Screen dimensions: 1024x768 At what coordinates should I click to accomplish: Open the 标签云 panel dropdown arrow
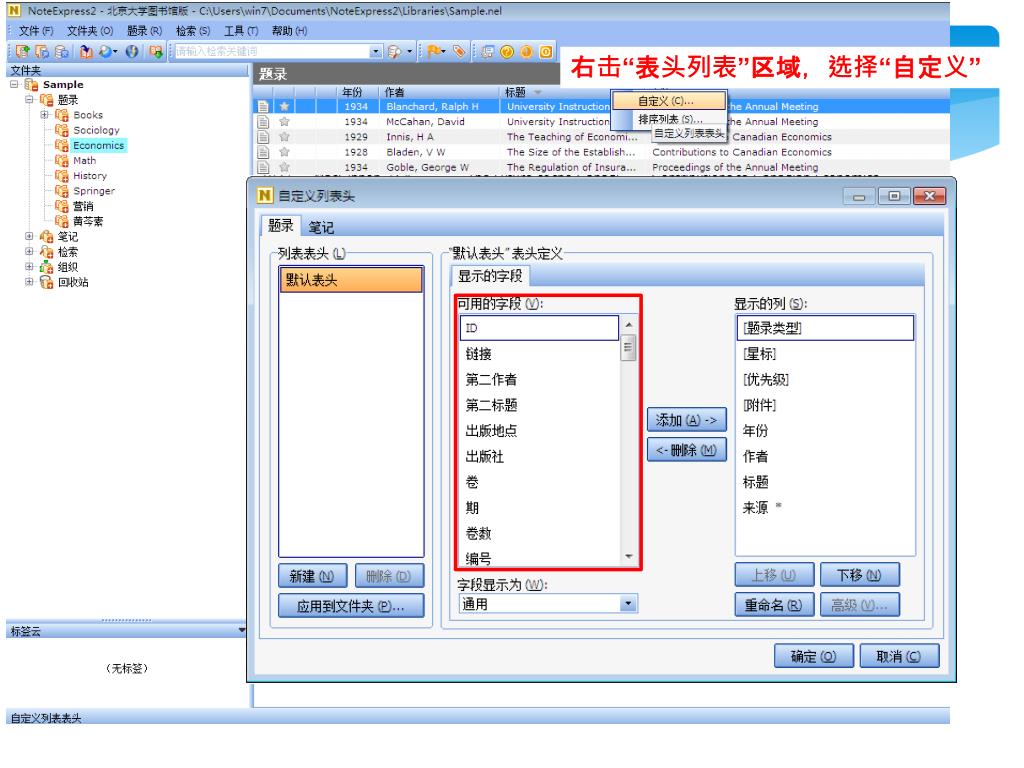[x=242, y=631]
